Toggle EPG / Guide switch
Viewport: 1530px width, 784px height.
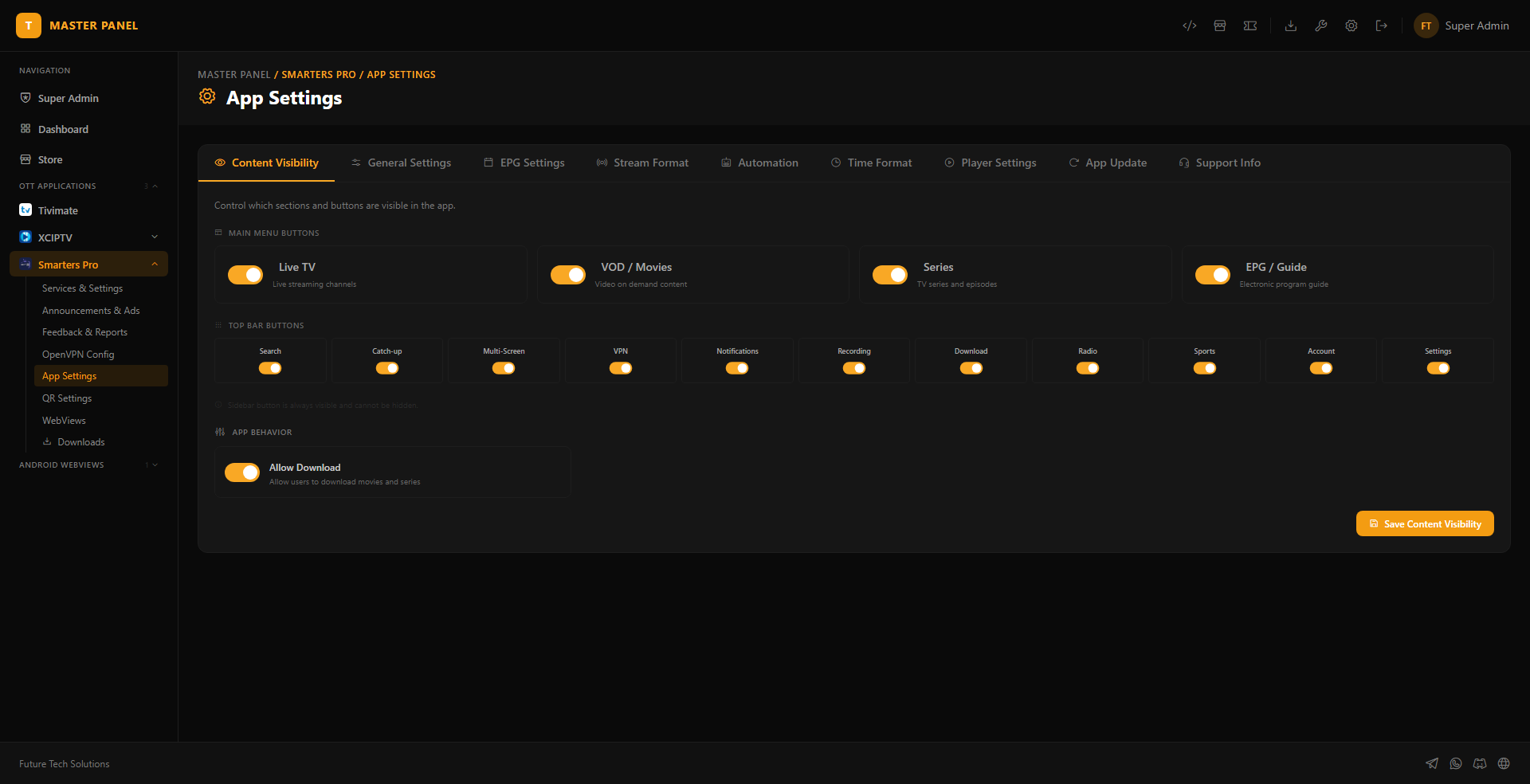(x=1213, y=275)
